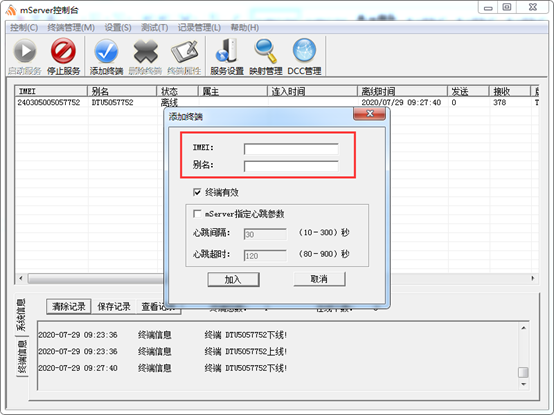This screenshot has width=554, height=415.
Task: Click the 加入 button in dialog
Action: pyautogui.click(x=233, y=279)
